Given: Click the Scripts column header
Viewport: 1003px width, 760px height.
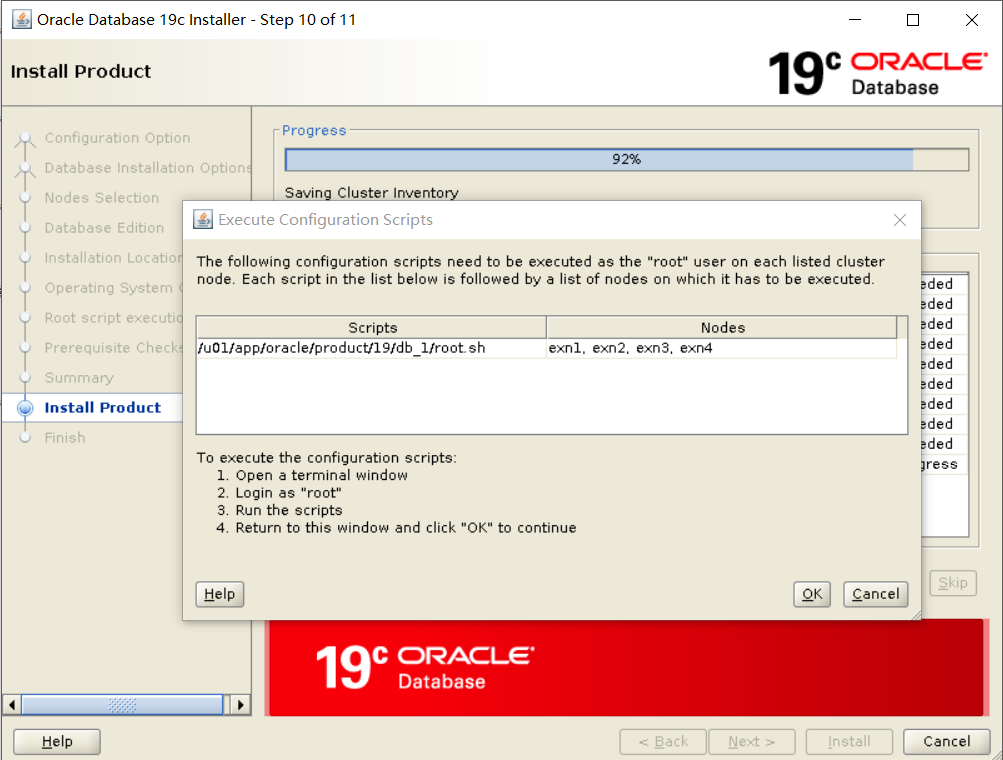Looking at the screenshot, I should point(372,328).
